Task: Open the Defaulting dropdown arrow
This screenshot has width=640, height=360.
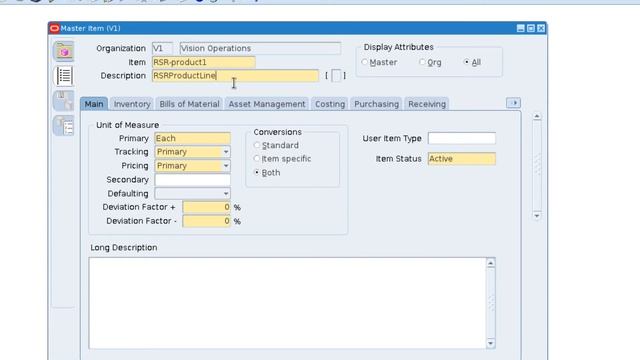Action: coord(226,193)
